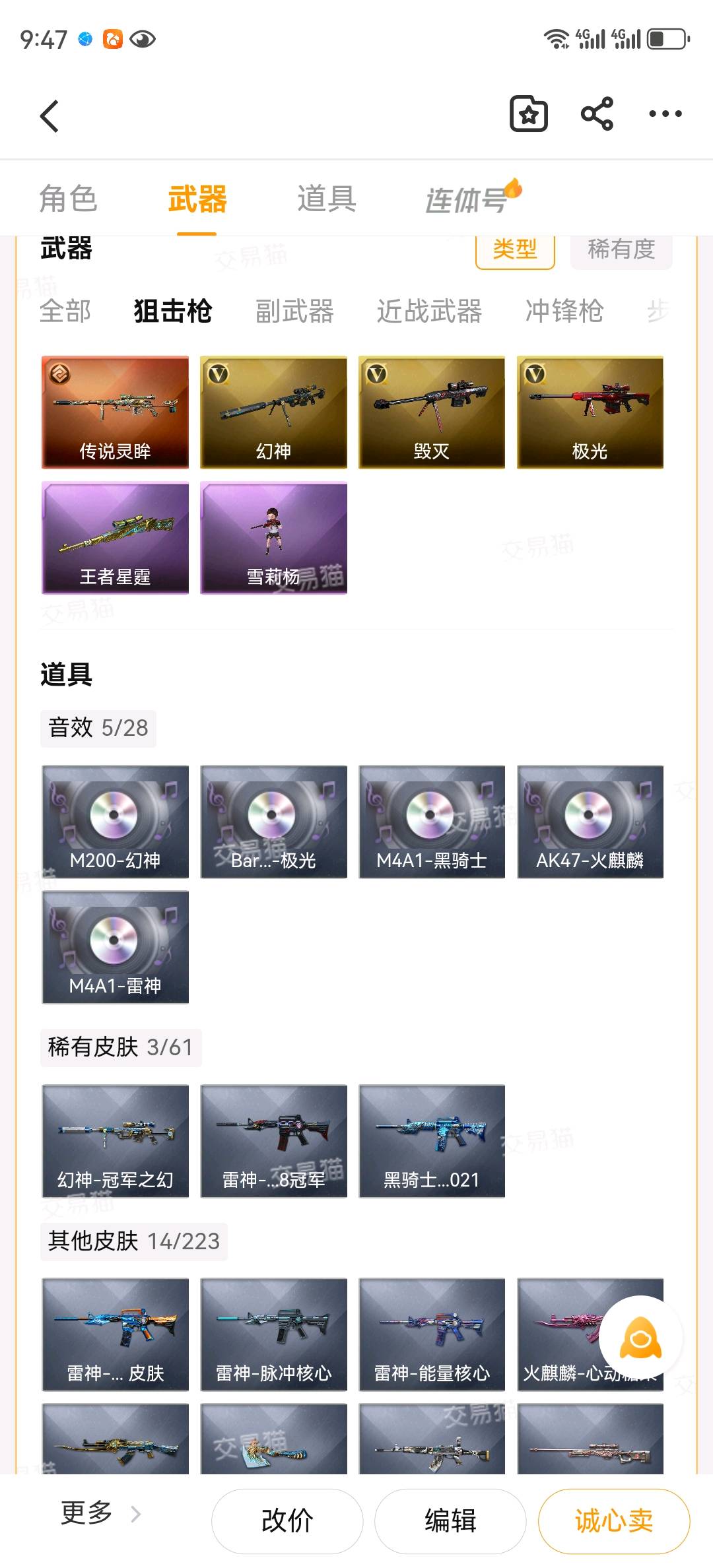Viewport: 713px width, 1568px height.
Task: Toggle sorting by 稀有度
Action: coord(621,251)
